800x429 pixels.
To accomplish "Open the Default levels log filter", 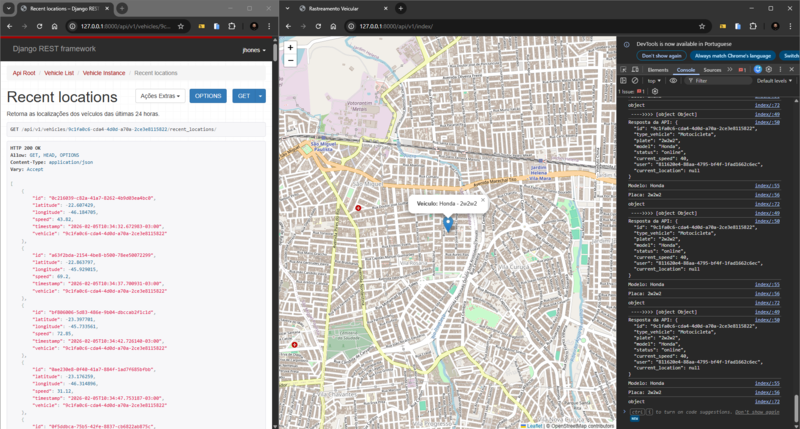I will click(775, 80).
